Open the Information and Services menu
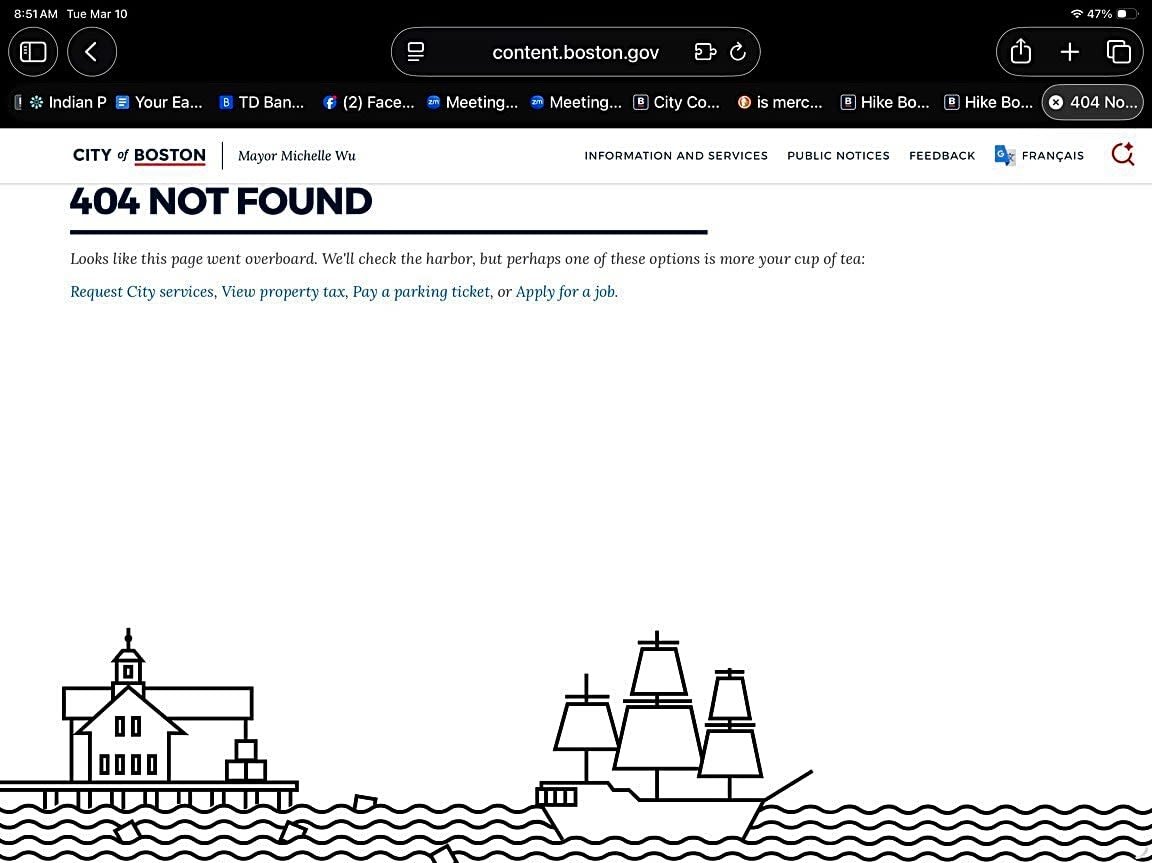This screenshot has width=1152, height=863. (x=676, y=156)
